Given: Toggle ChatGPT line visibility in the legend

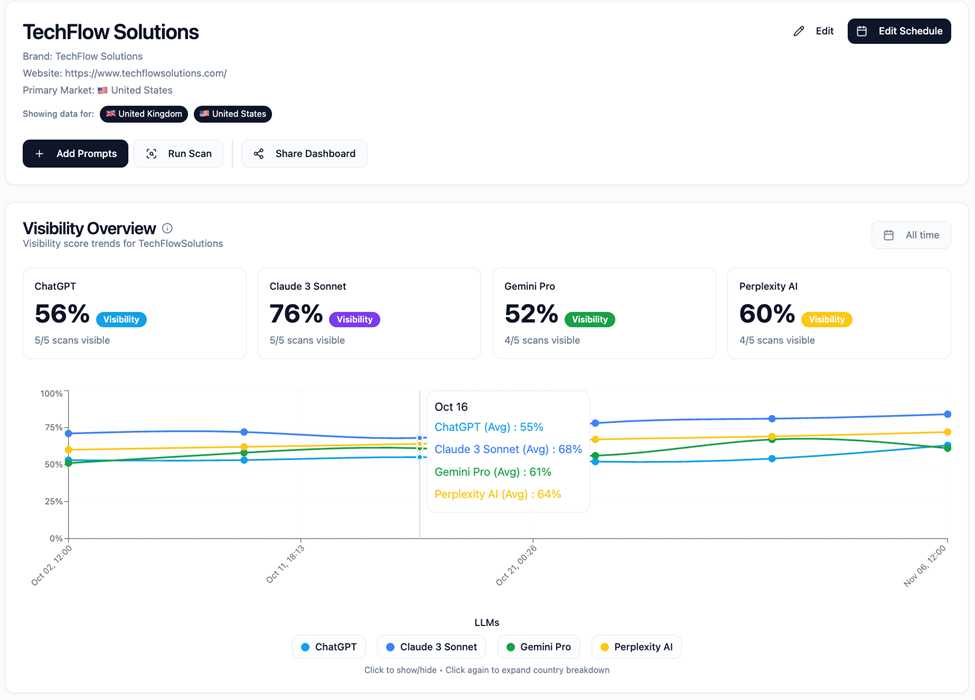Looking at the screenshot, I should coord(328,647).
